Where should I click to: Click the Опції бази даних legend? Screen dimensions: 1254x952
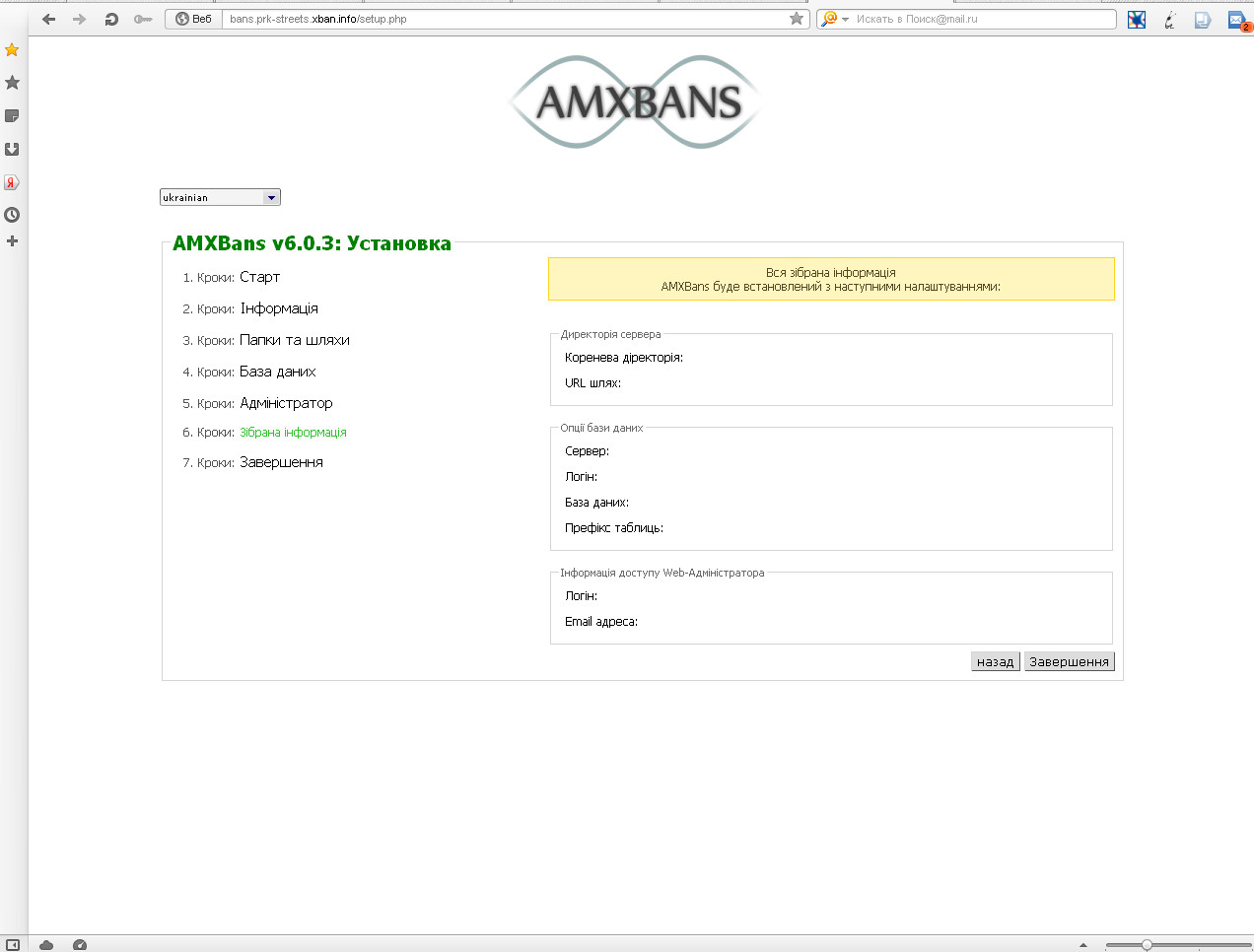[x=601, y=428]
